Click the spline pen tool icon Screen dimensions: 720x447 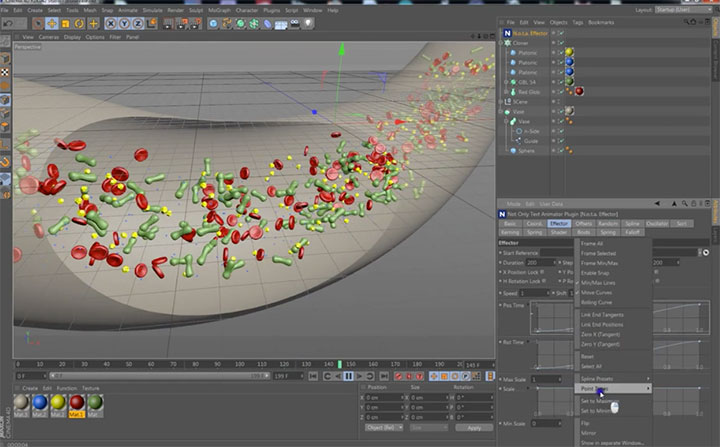pos(227,23)
